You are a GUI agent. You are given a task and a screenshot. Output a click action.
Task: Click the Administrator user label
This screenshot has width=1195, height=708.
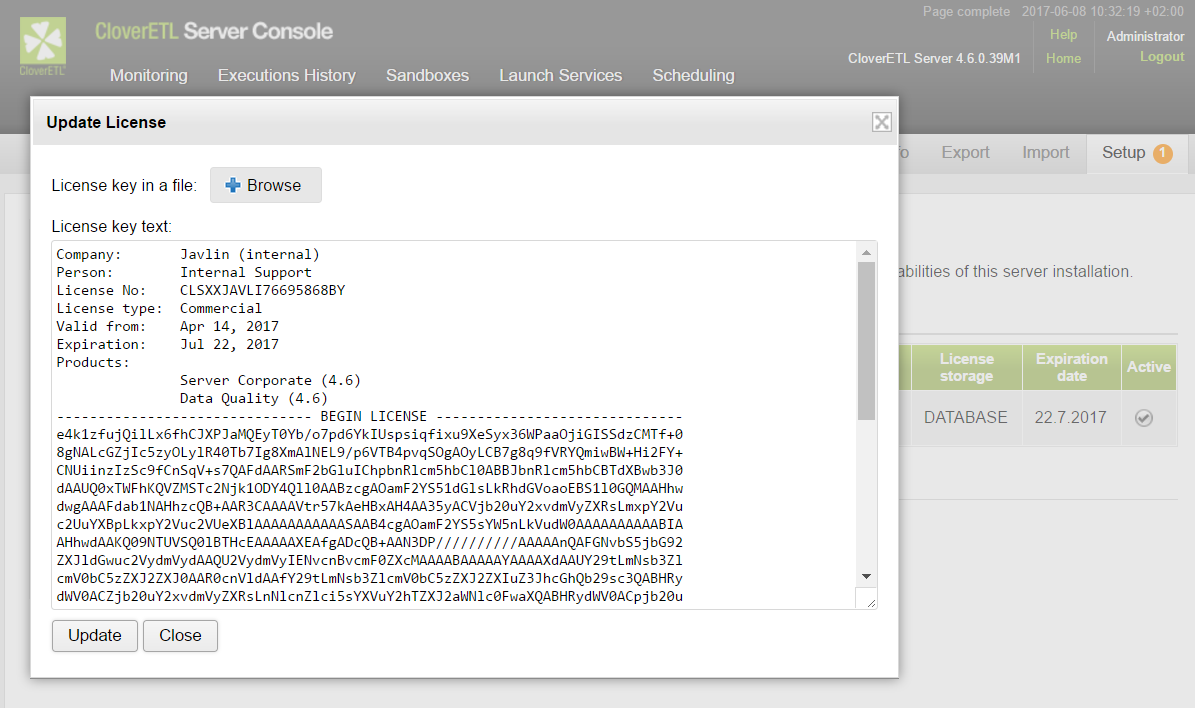(1145, 36)
